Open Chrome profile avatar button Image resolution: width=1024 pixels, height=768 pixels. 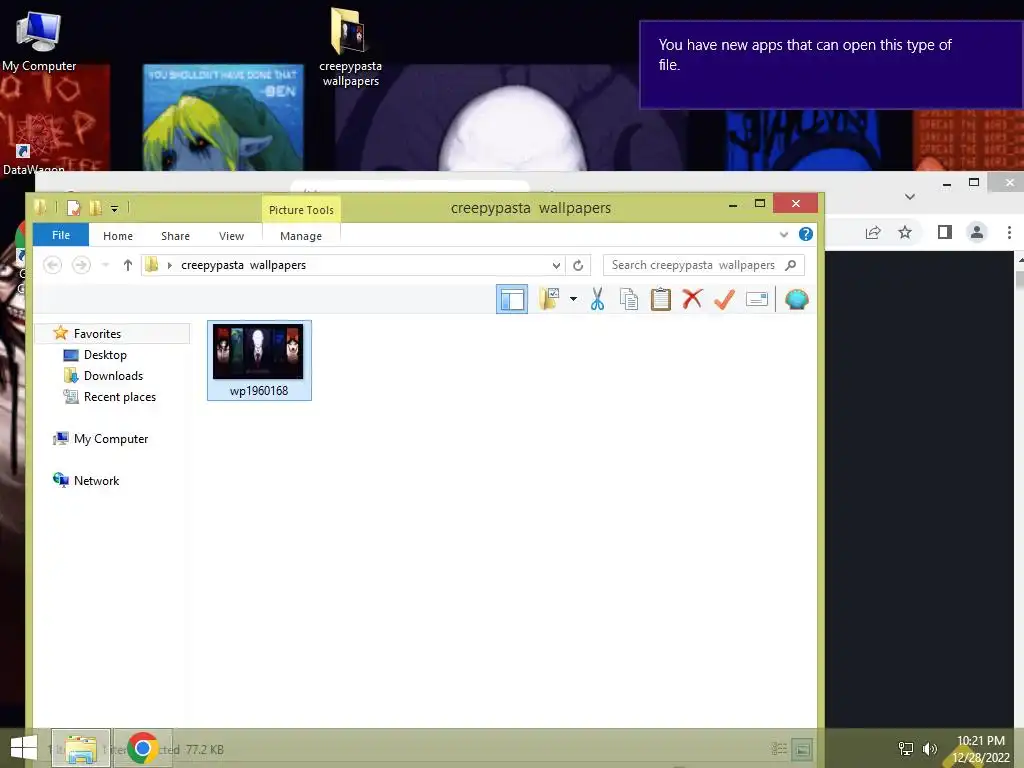977,232
